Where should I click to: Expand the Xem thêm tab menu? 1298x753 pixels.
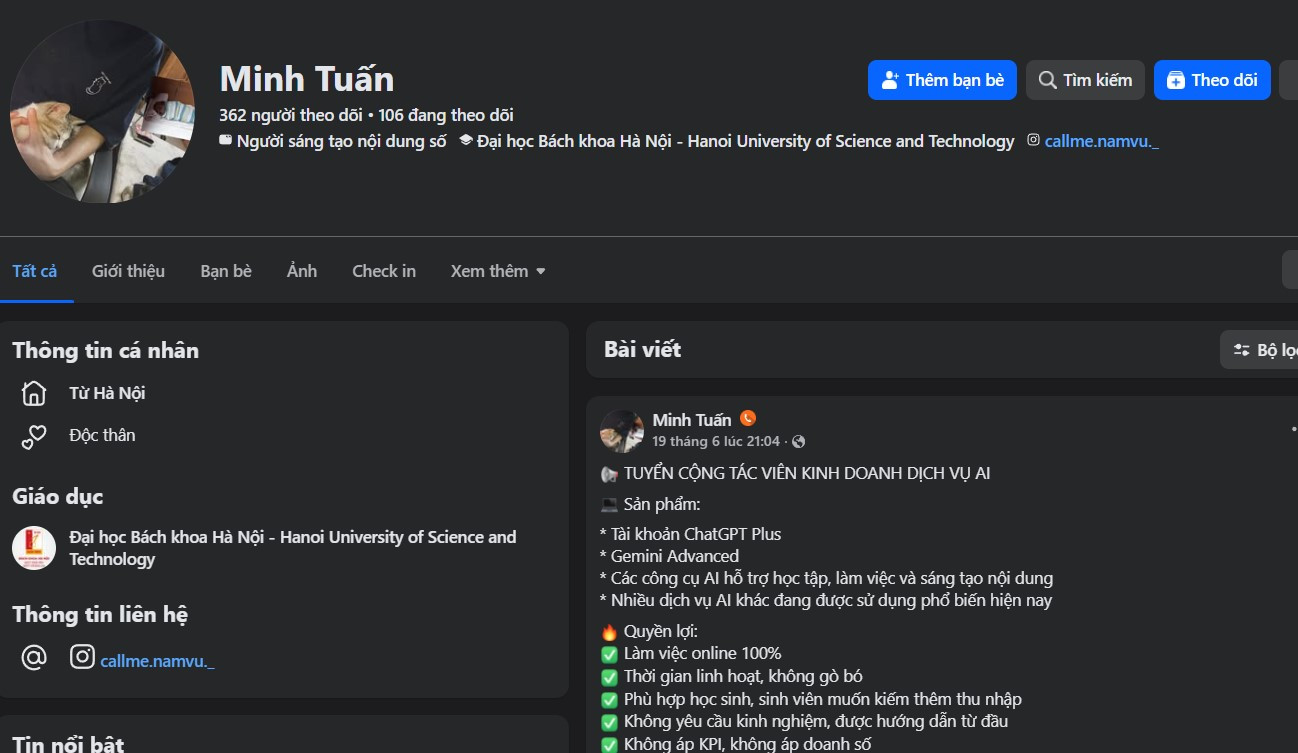point(498,271)
